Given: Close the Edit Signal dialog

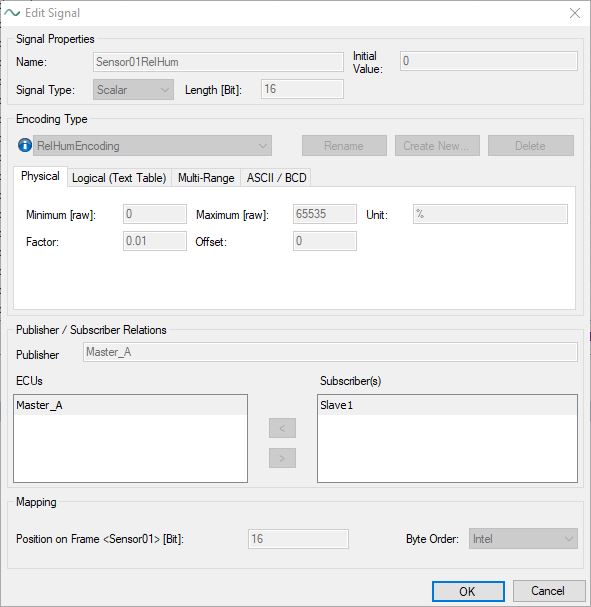Looking at the screenshot, I should point(575,13).
